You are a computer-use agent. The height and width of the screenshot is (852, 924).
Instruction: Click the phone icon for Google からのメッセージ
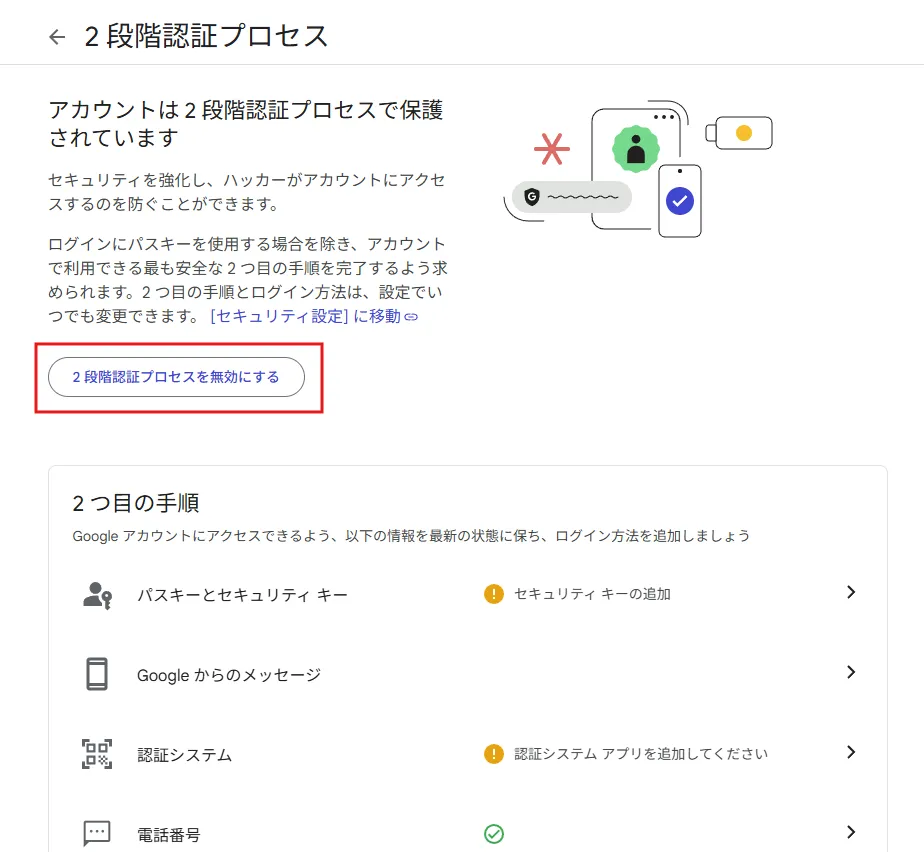97,674
